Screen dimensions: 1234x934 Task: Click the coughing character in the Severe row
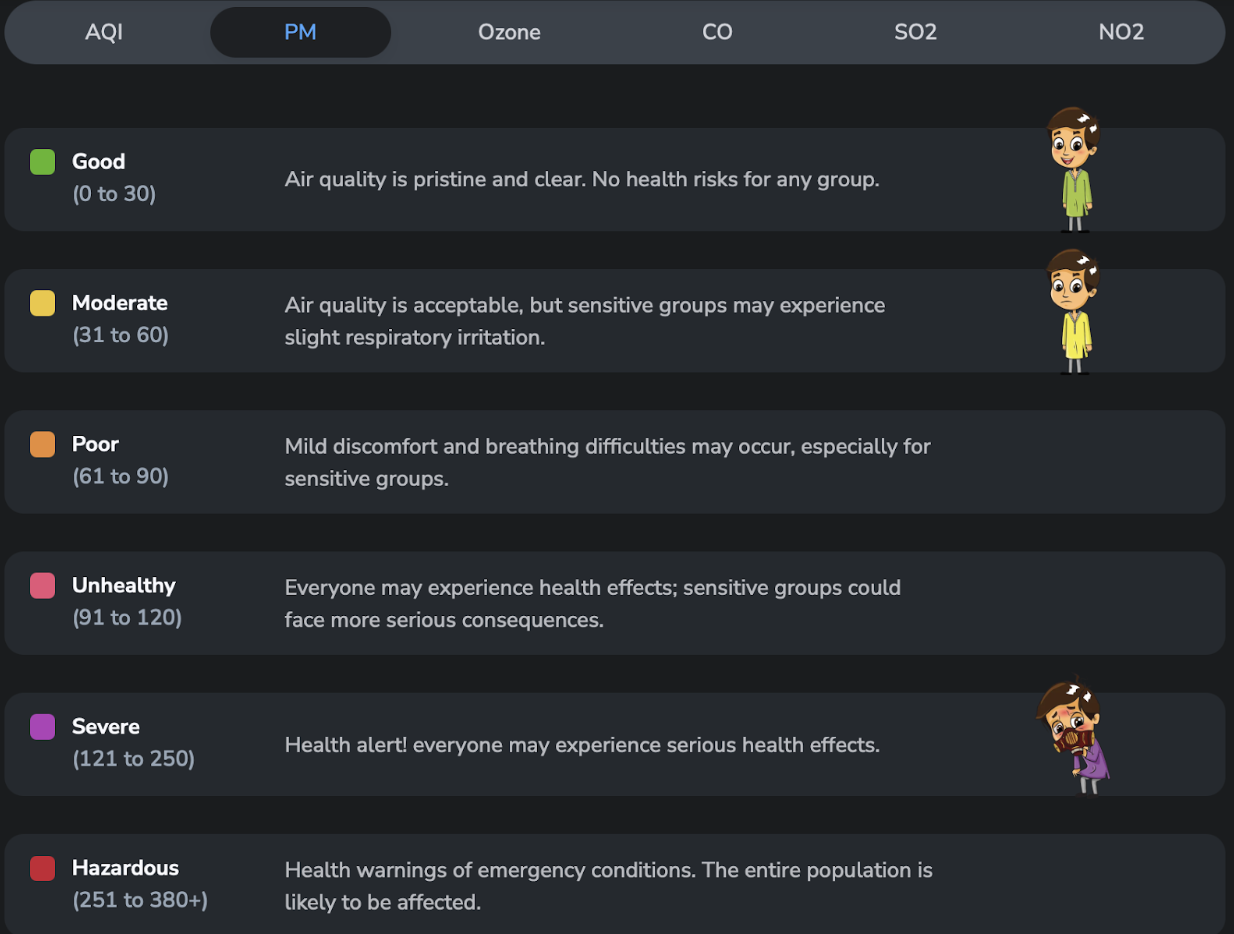pos(1072,735)
